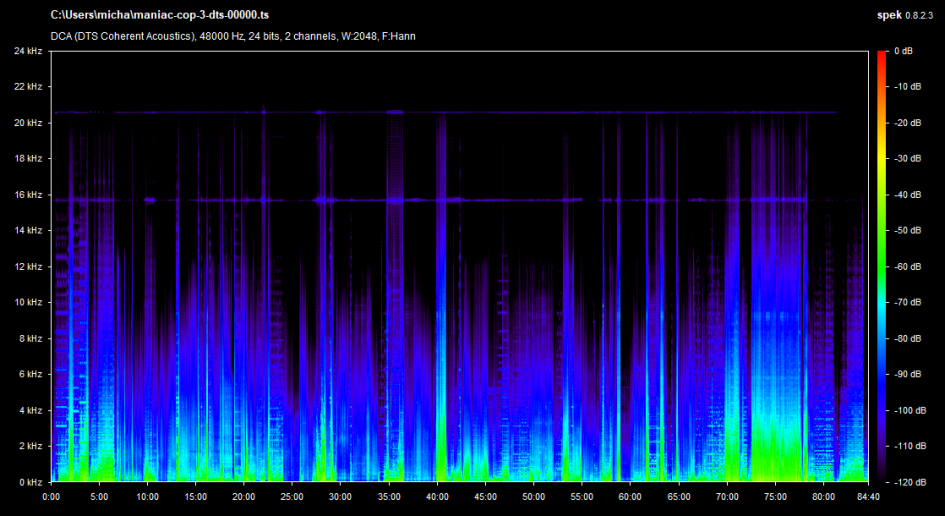Click the 20:00 time axis label
Viewport: 945px width, 516px height.
click(x=244, y=496)
